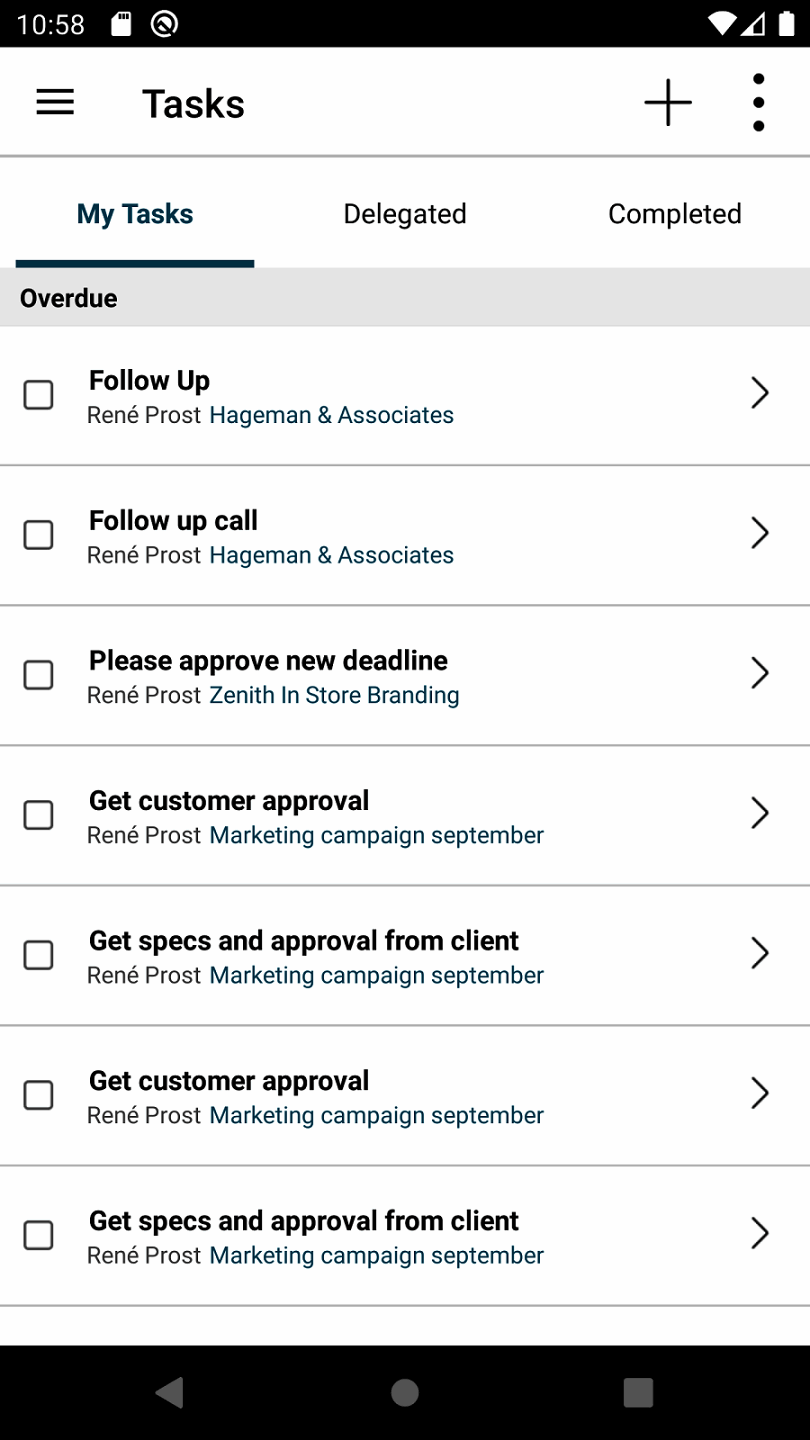Tap the Android recent apps square
Image resolution: width=810 pixels, height=1440 pixels.
638,1392
